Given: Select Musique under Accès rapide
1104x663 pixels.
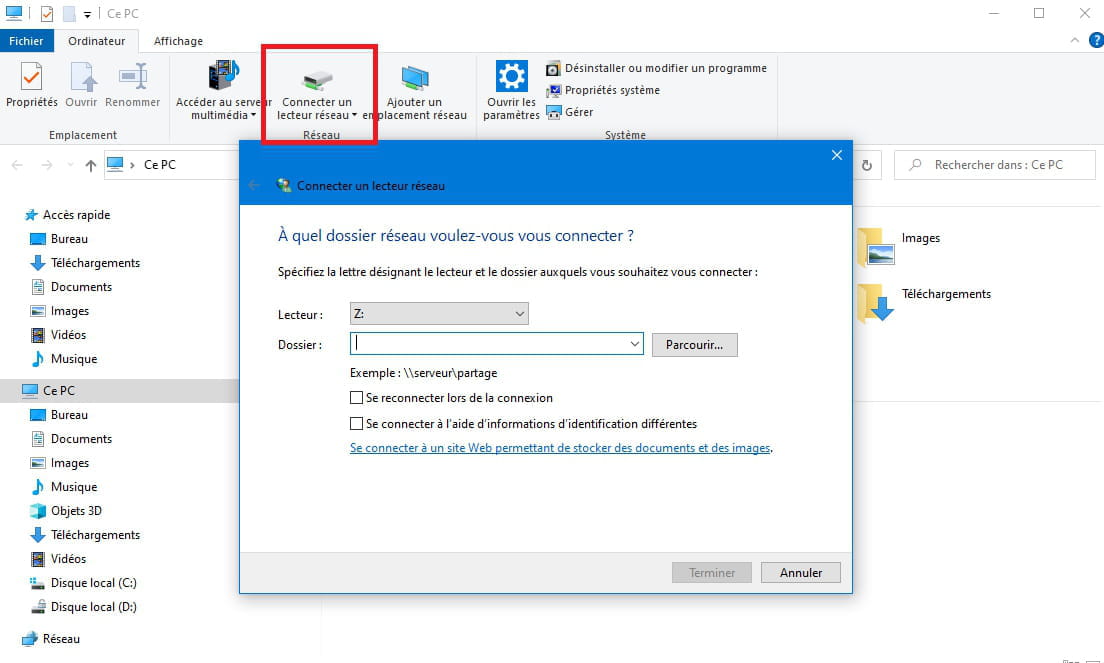Looking at the screenshot, I should (x=63, y=358).
